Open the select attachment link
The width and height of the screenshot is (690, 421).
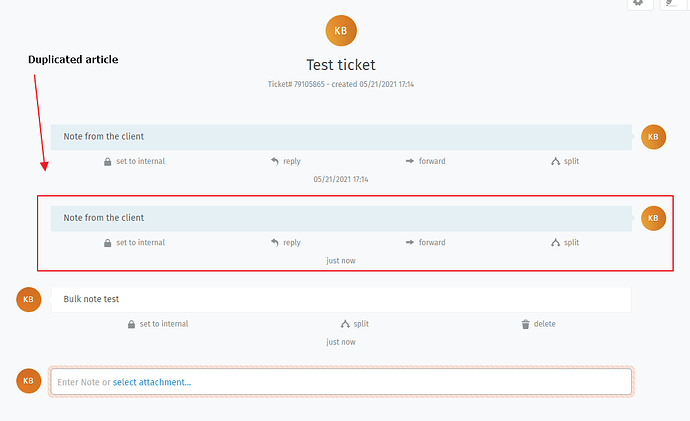click(x=152, y=382)
